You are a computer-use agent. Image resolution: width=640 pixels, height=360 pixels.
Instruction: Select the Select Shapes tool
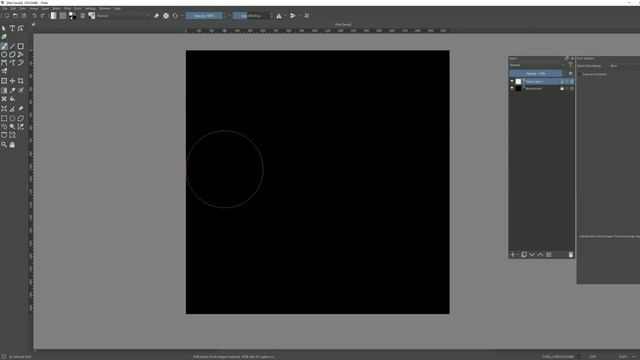click(x=4, y=28)
